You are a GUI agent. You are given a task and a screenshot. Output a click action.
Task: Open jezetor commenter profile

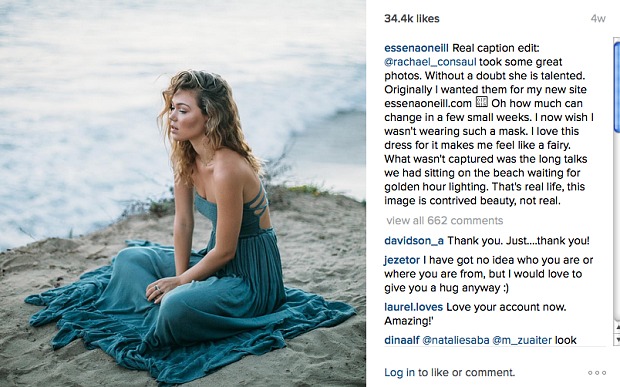(x=402, y=260)
